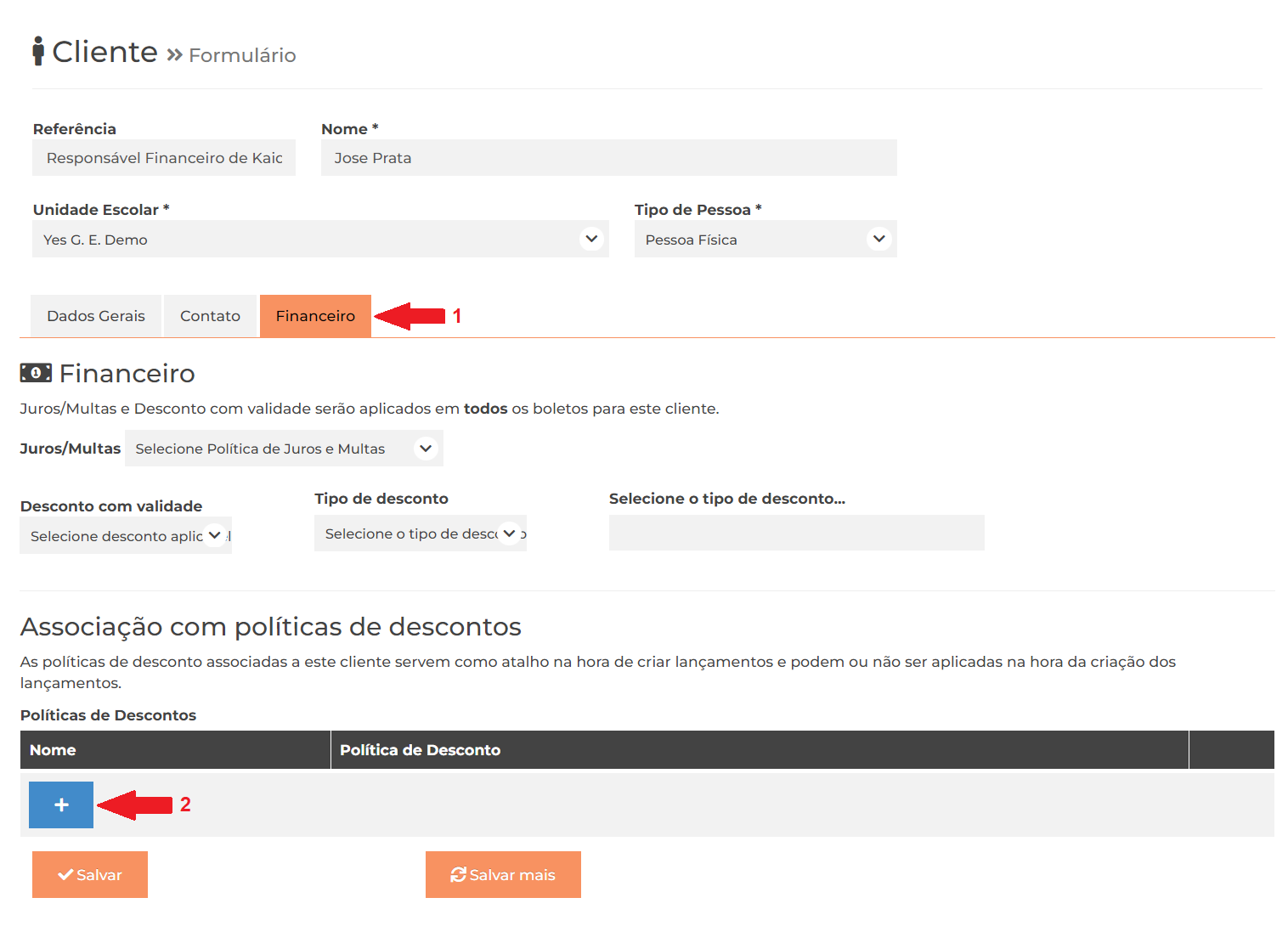
Task: Click the Associação com políticas de descontos heading
Action: click(x=270, y=627)
